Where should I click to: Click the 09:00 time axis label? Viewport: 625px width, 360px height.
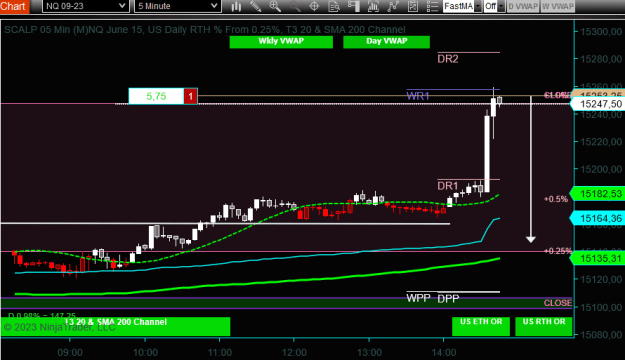tap(70, 352)
